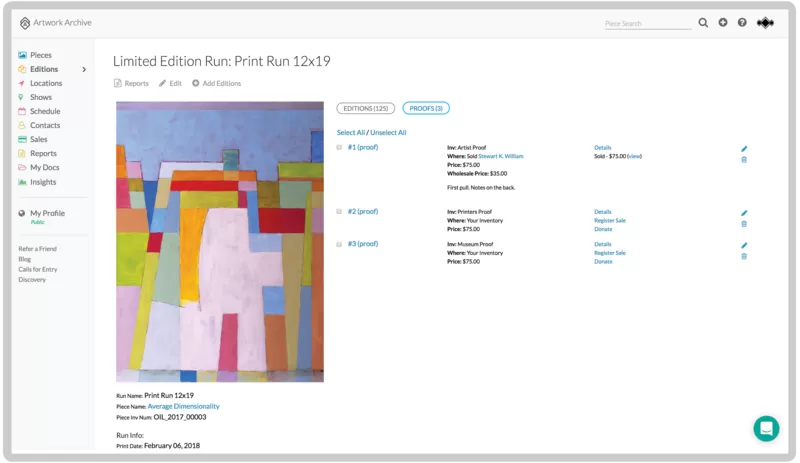
Task: Click the Edit pencil button under title
Action: (x=170, y=83)
